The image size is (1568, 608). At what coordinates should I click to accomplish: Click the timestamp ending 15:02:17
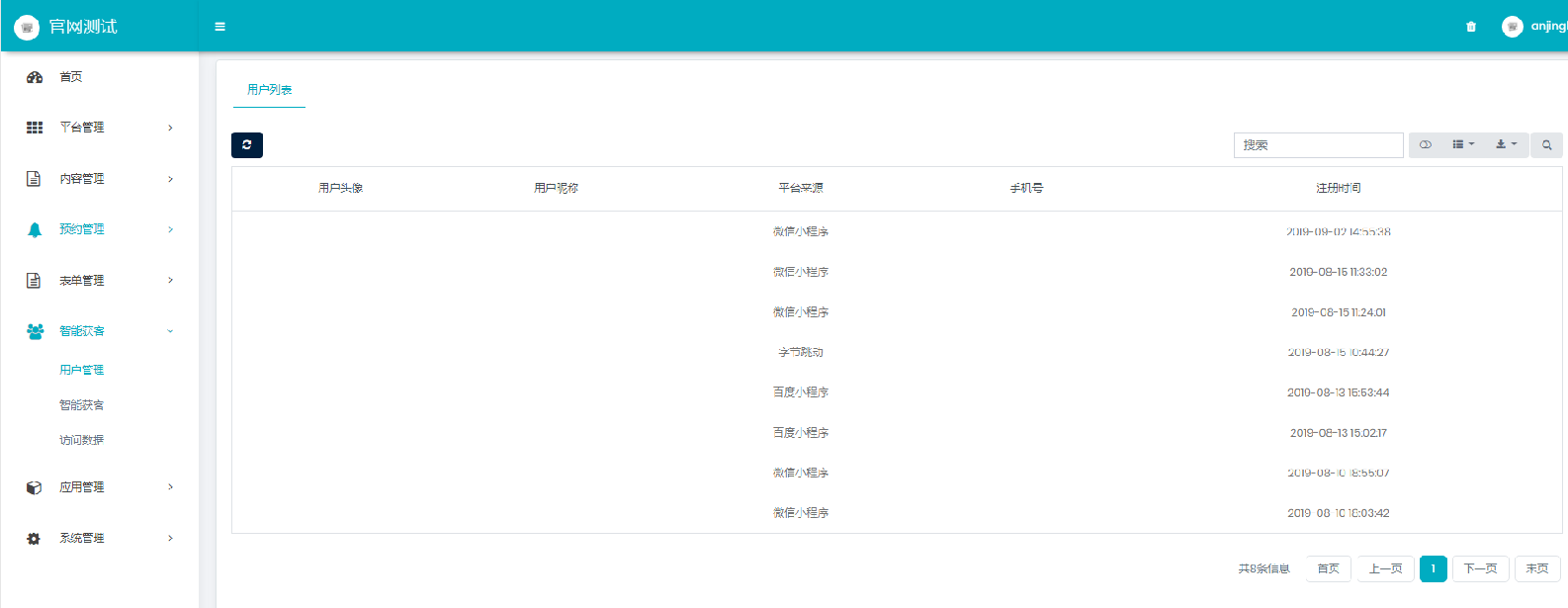click(x=1339, y=433)
